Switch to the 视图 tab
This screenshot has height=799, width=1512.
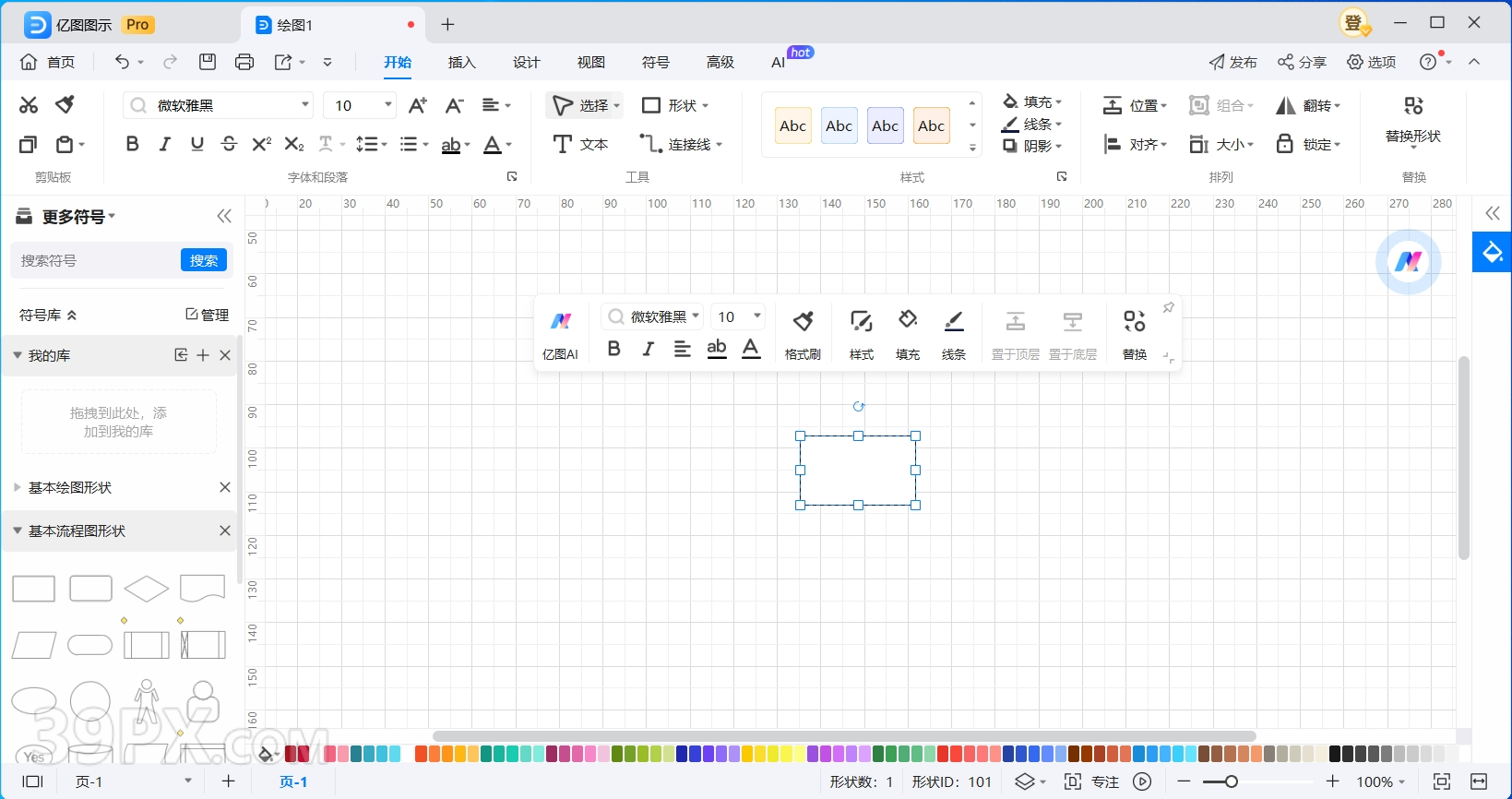pos(590,62)
